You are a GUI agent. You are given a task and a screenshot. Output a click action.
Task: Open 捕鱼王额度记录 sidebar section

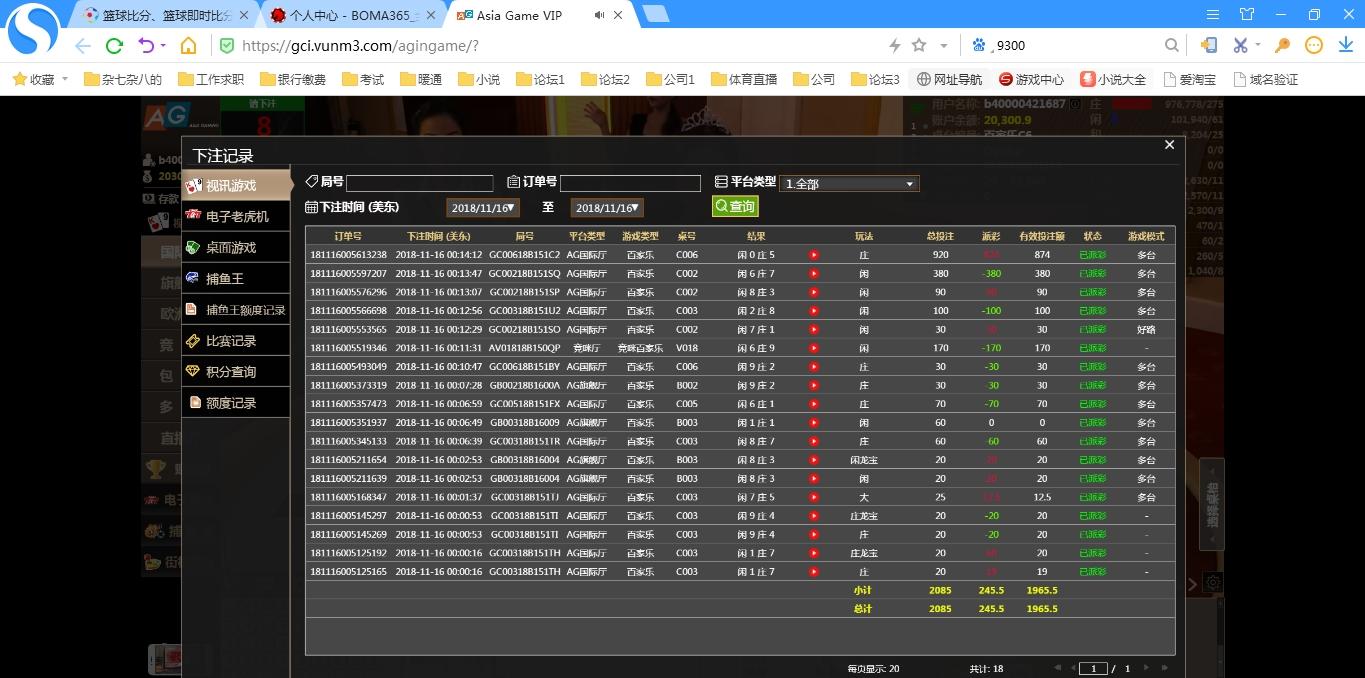(x=244, y=310)
